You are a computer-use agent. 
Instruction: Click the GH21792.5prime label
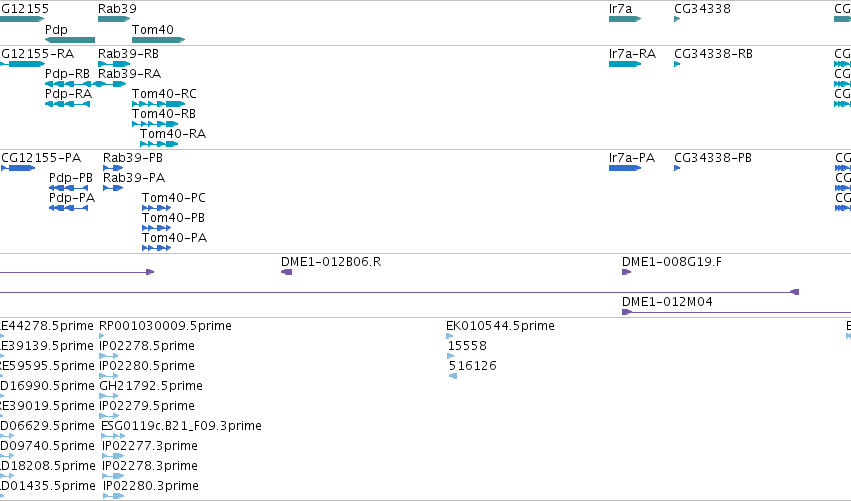tap(151, 386)
